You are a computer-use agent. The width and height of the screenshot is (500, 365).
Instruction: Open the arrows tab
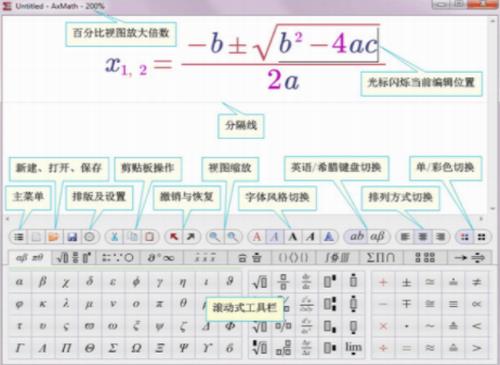click(x=469, y=258)
